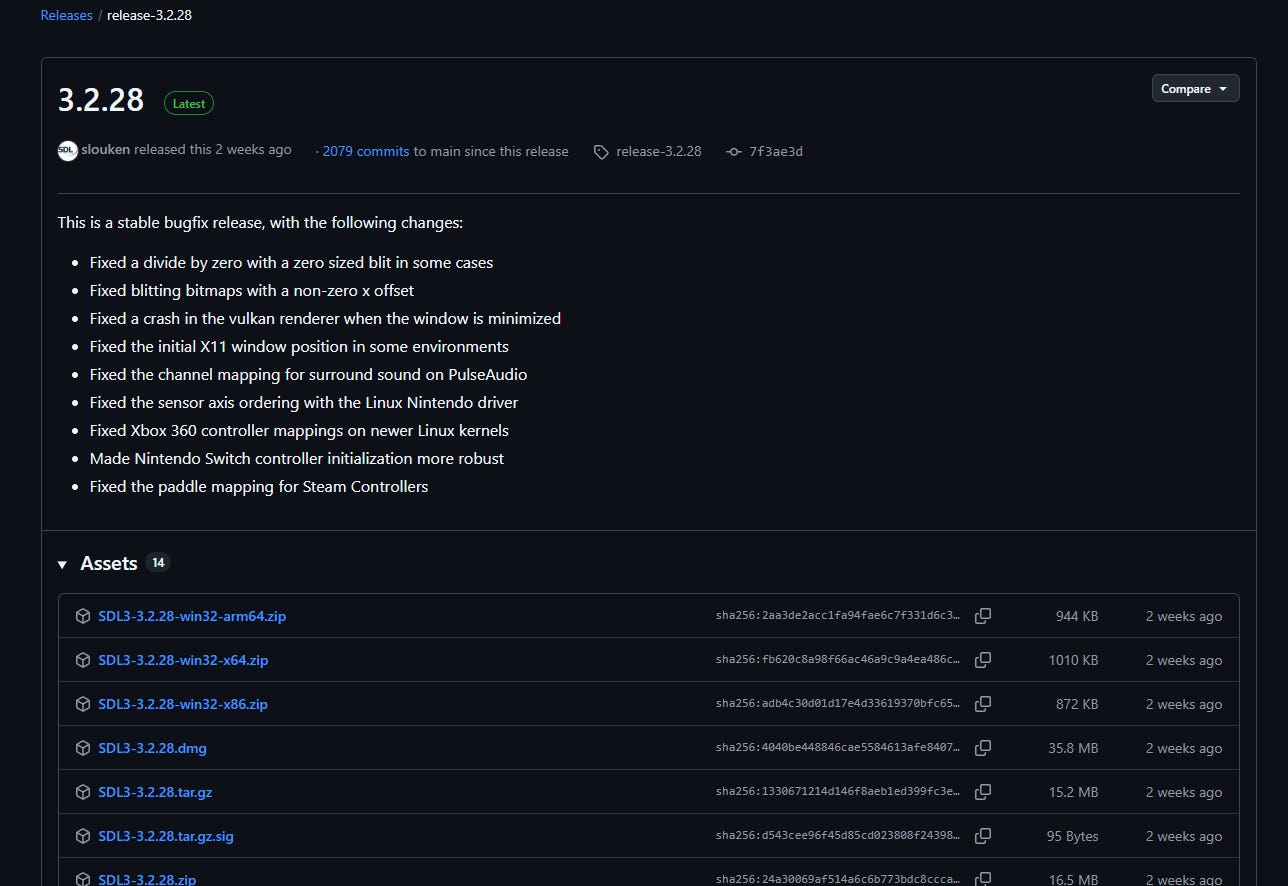Click the Xbox 360 controller mappings bullet
The width and height of the screenshot is (1288, 886).
299,430
